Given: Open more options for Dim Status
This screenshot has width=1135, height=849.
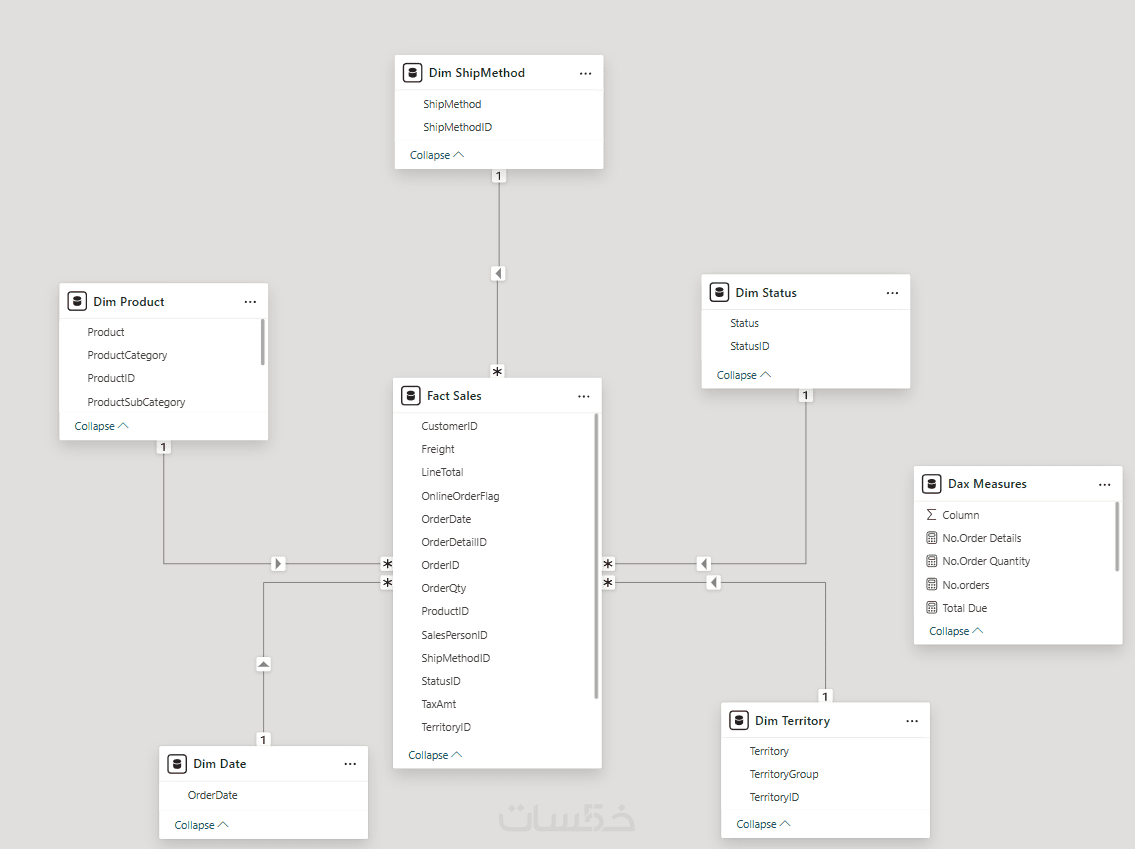Looking at the screenshot, I should tap(892, 293).
